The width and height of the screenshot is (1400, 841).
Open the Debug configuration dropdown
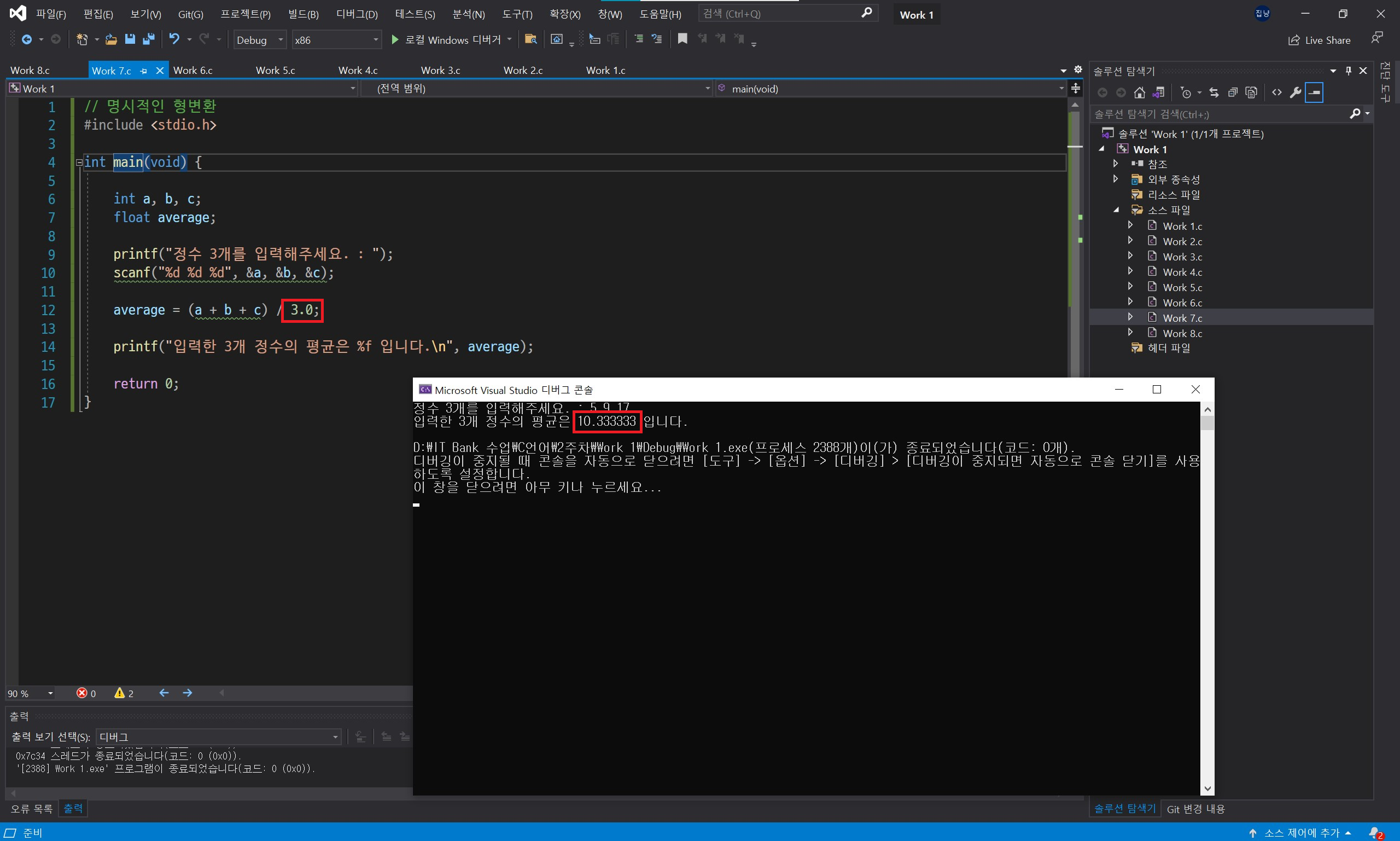(x=260, y=39)
